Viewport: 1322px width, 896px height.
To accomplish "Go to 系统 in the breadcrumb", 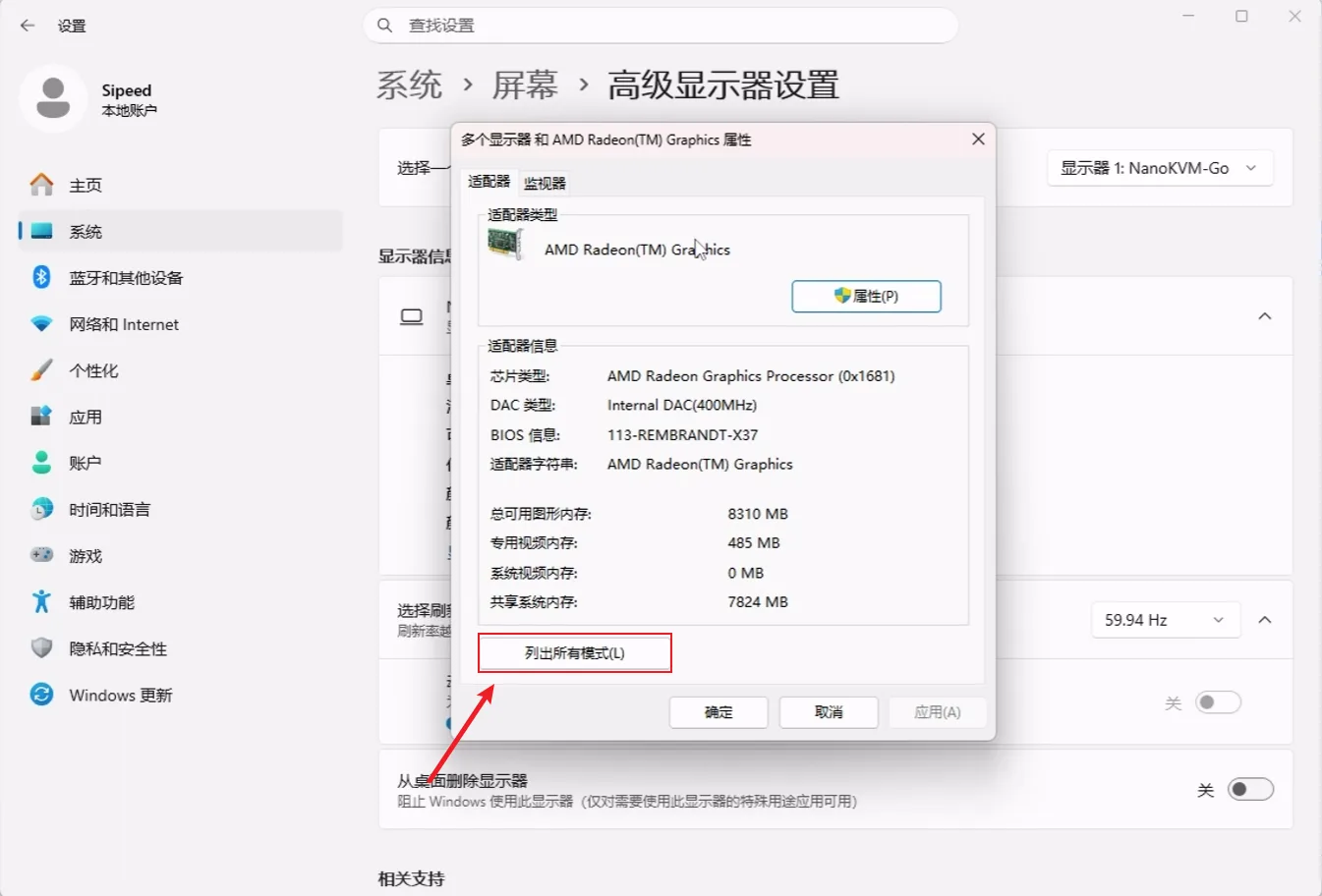I will [x=410, y=85].
